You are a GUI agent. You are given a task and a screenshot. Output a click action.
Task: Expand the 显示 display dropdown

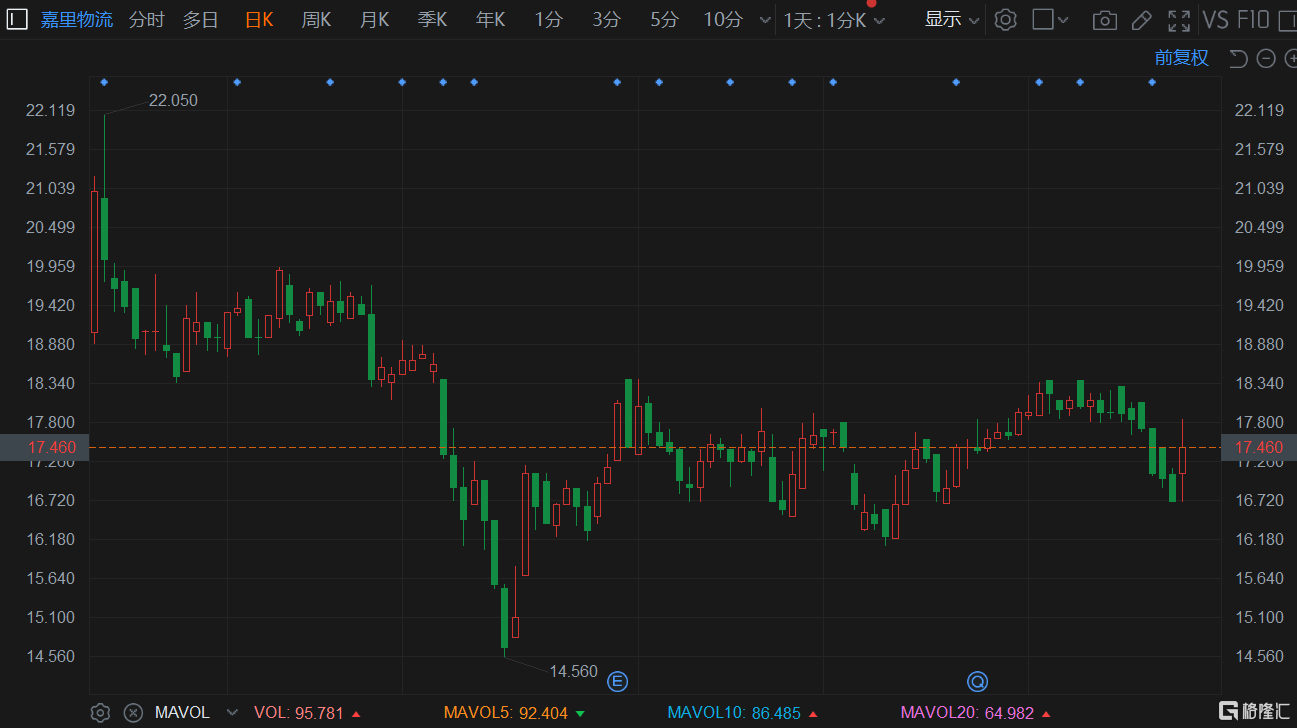click(x=951, y=19)
